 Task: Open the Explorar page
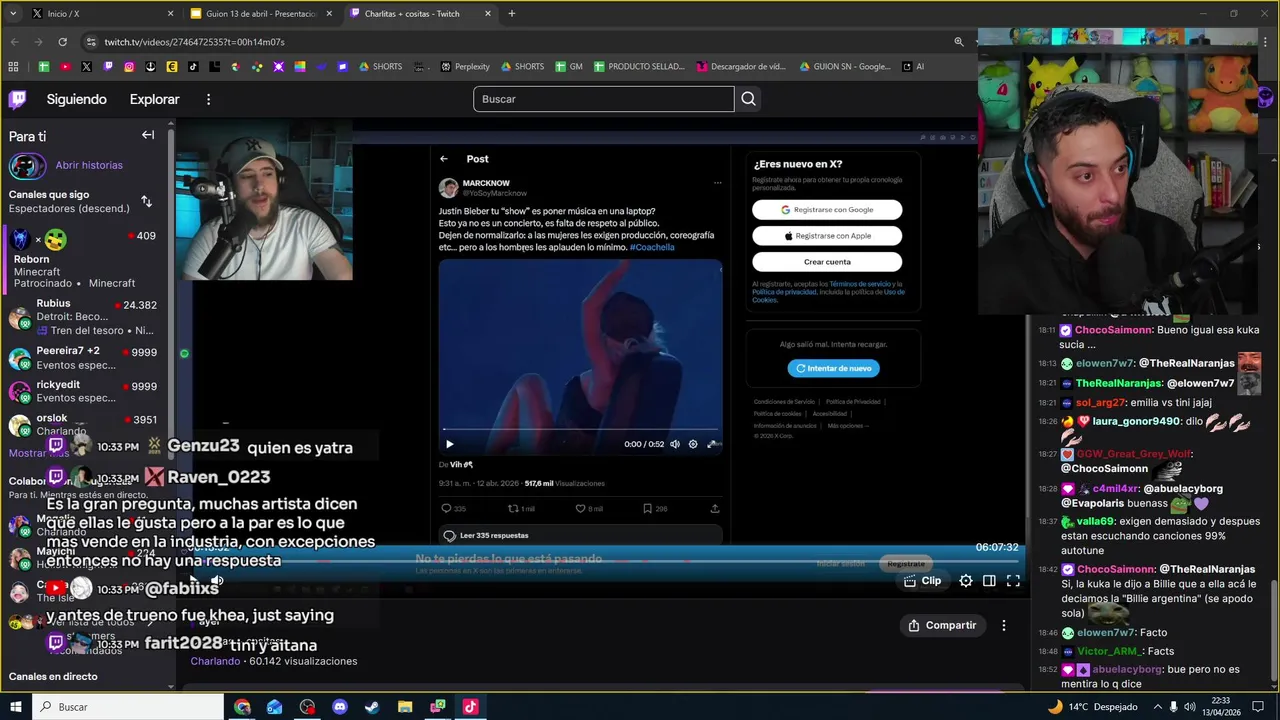coord(154,99)
